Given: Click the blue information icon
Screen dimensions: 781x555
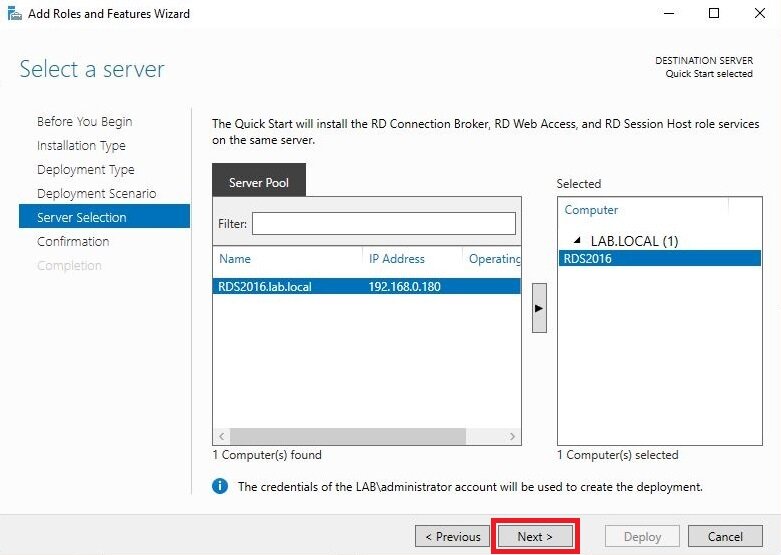Looking at the screenshot, I should (x=220, y=486).
